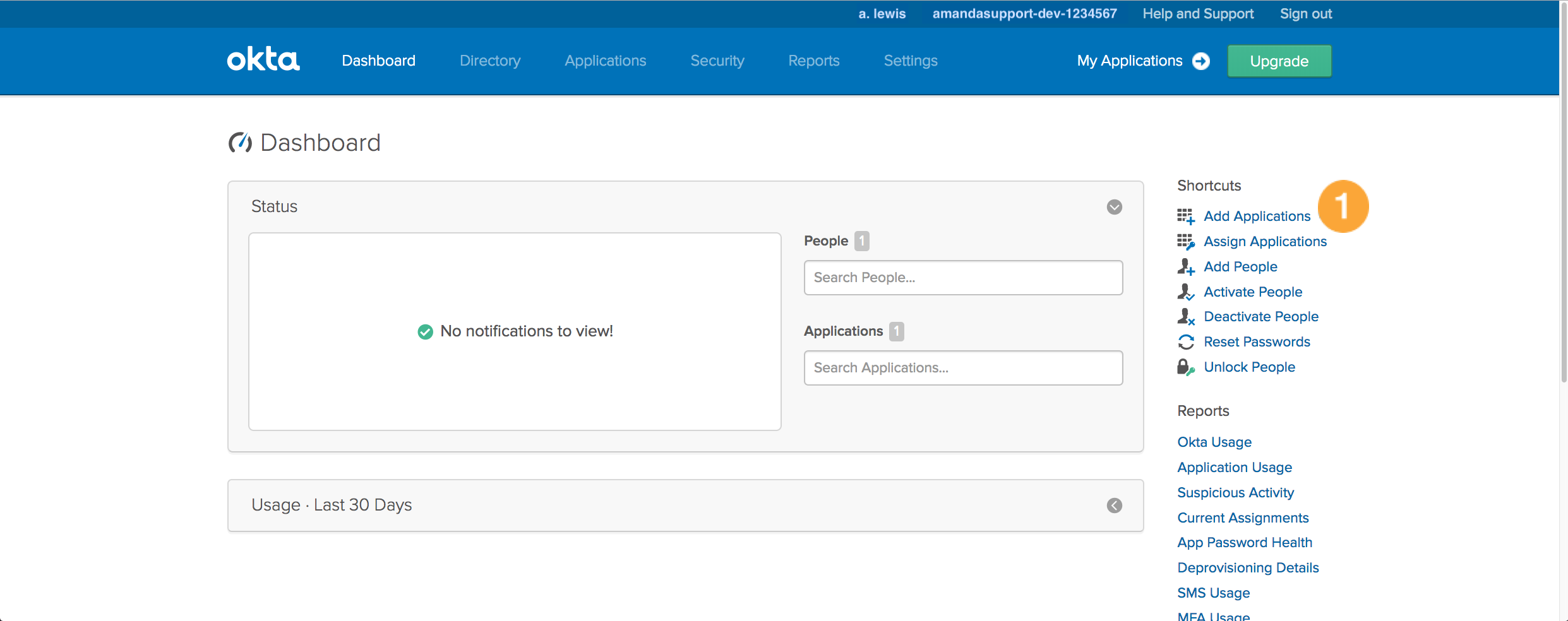Open Help and Support
The height and width of the screenshot is (621, 1568).
coord(1197,14)
